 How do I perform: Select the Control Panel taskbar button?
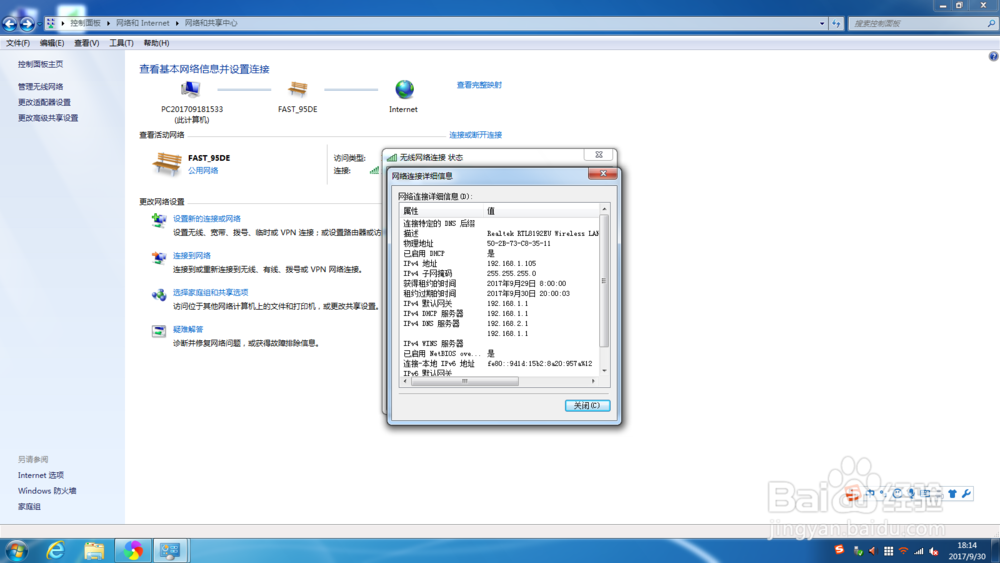(x=170, y=550)
